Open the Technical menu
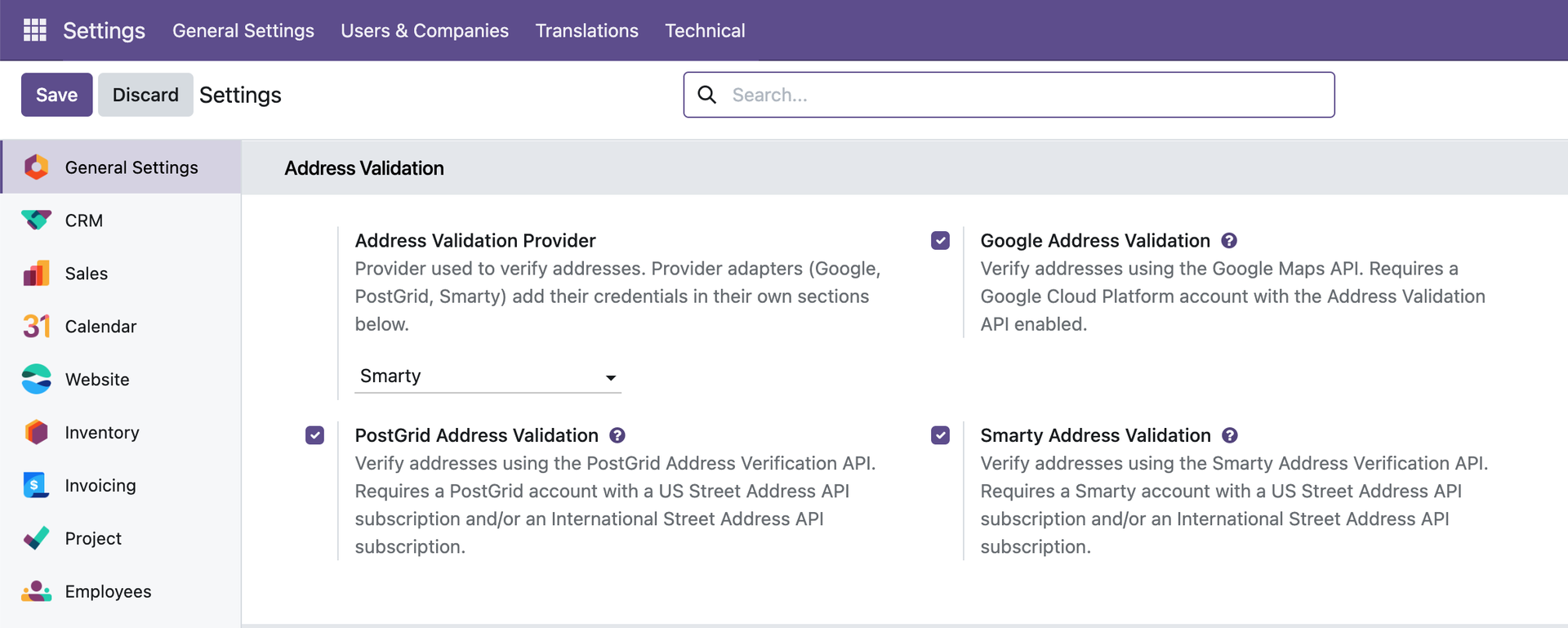1568x628 pixels. pyautogui.click(x=705, y=30)
